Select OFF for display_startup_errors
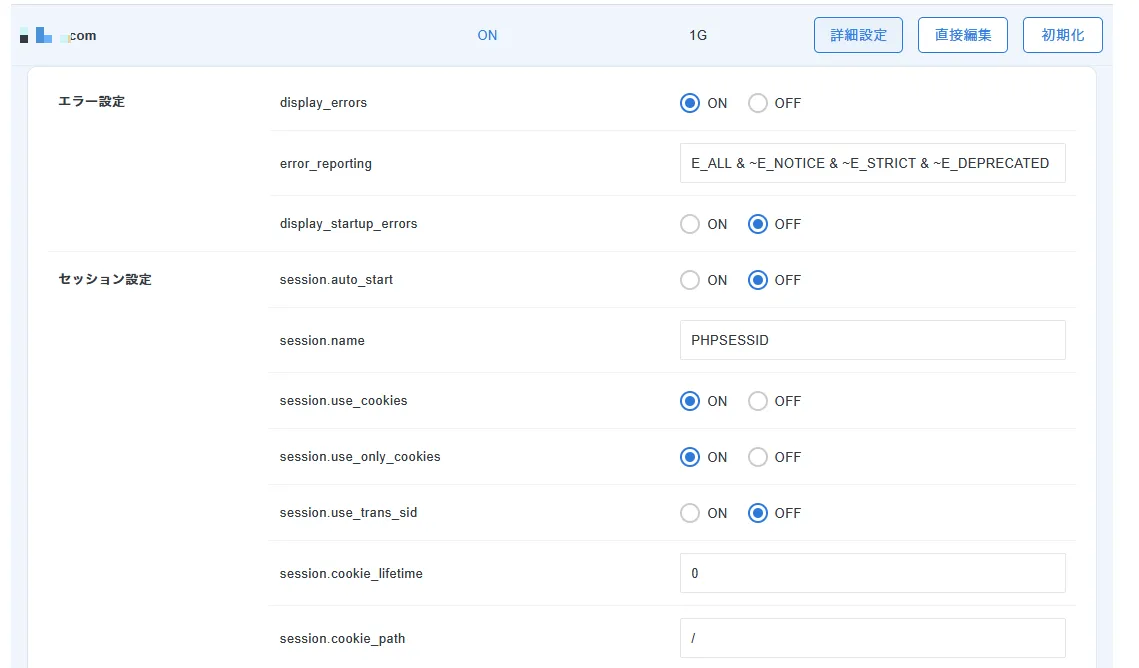This screenshot has height=668, width=1139. 758,224
